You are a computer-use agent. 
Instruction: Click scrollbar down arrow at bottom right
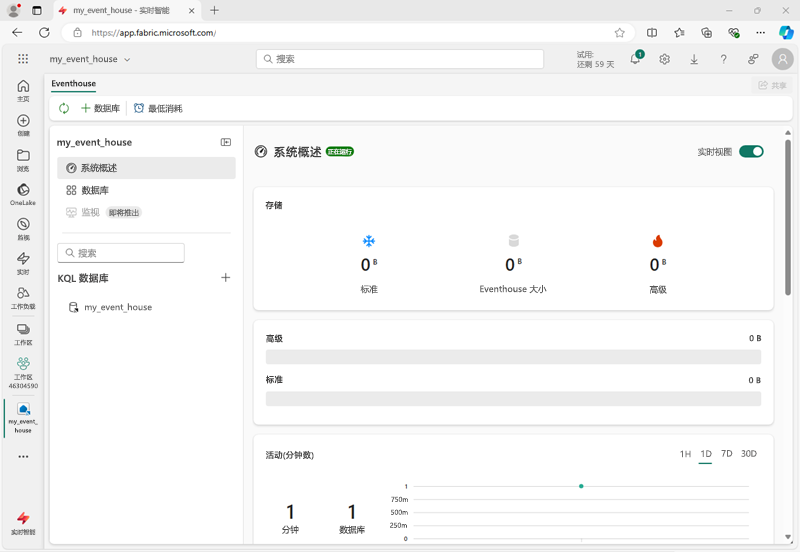point(788,537)
